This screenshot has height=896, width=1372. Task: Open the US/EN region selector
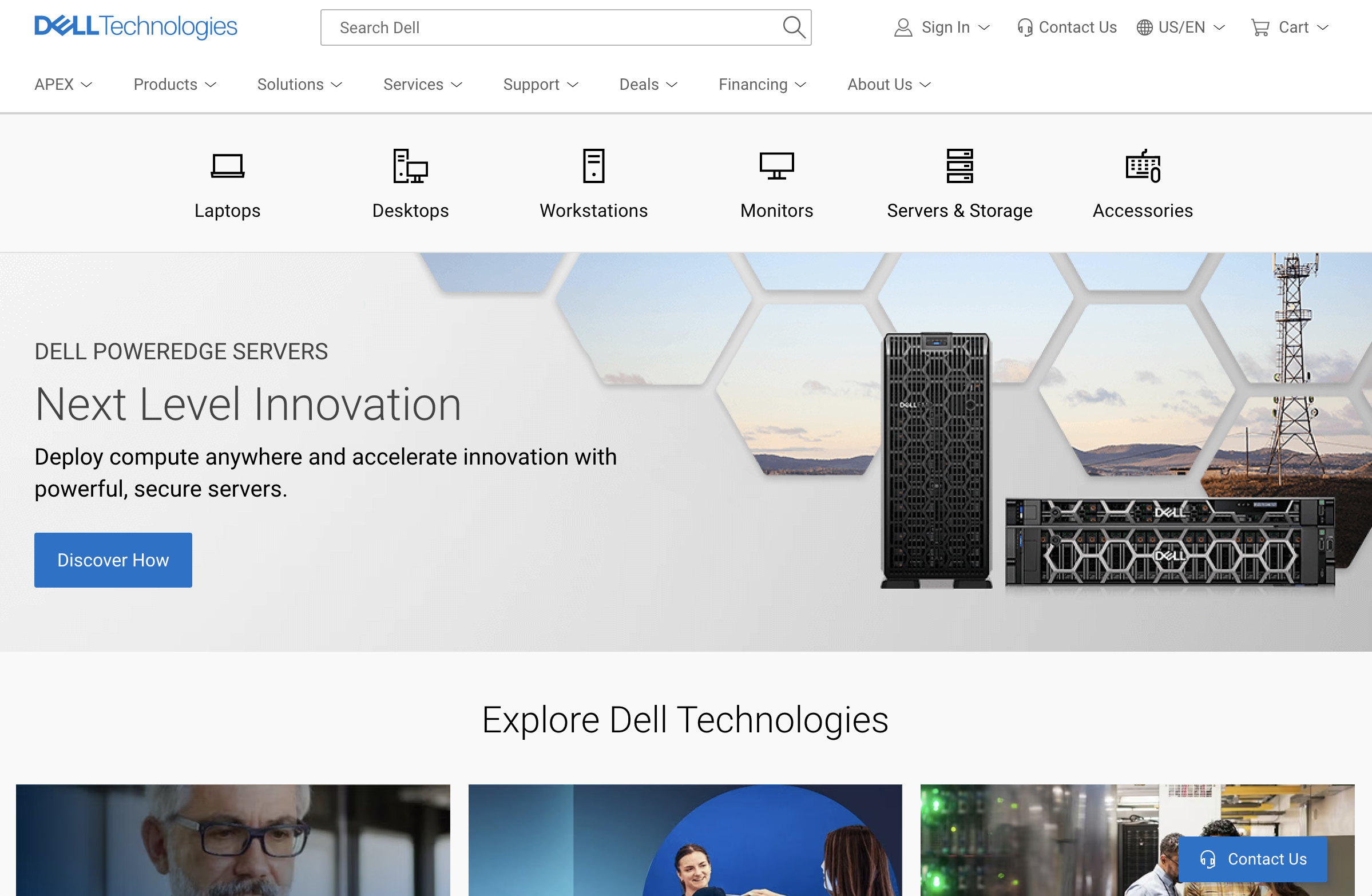pyautogui.click(x=1180, y=27)
